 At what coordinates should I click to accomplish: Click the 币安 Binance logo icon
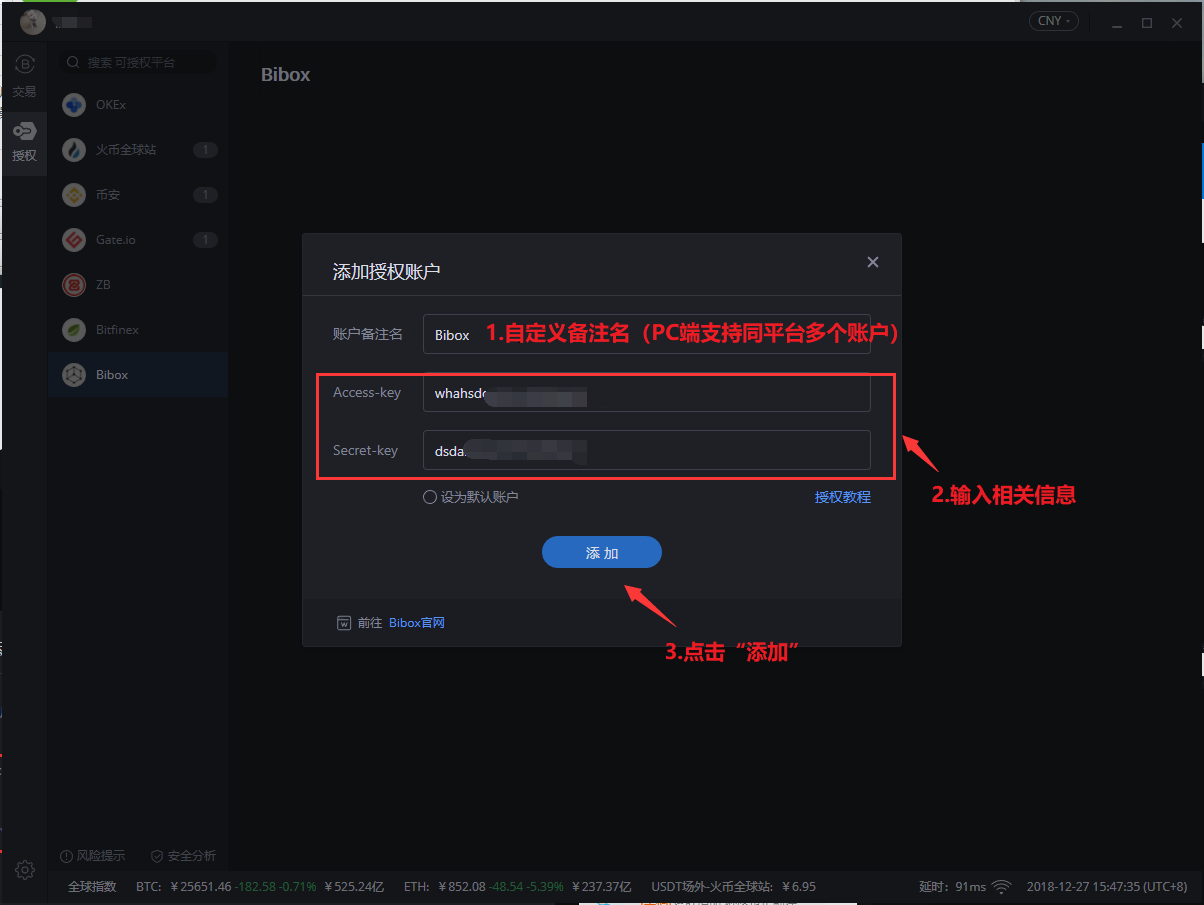coord(74,195)
